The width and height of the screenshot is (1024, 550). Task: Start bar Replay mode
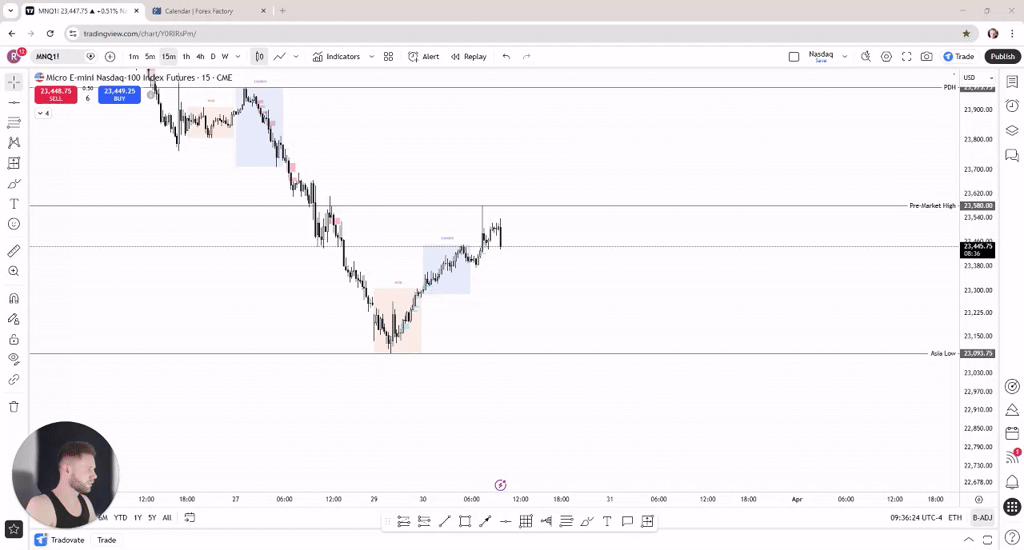469,57
